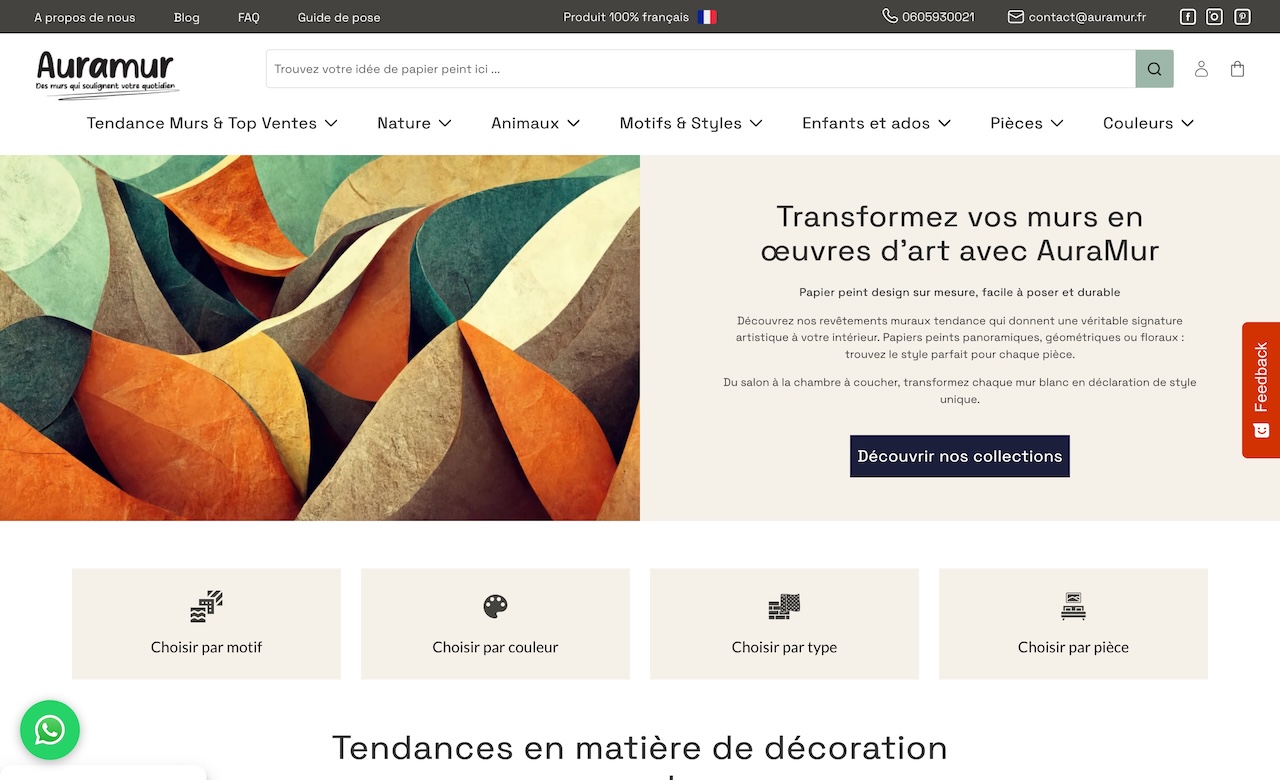Open the user account icon
Viewport: 1280px width, 780px height.
coord(1201,69)
